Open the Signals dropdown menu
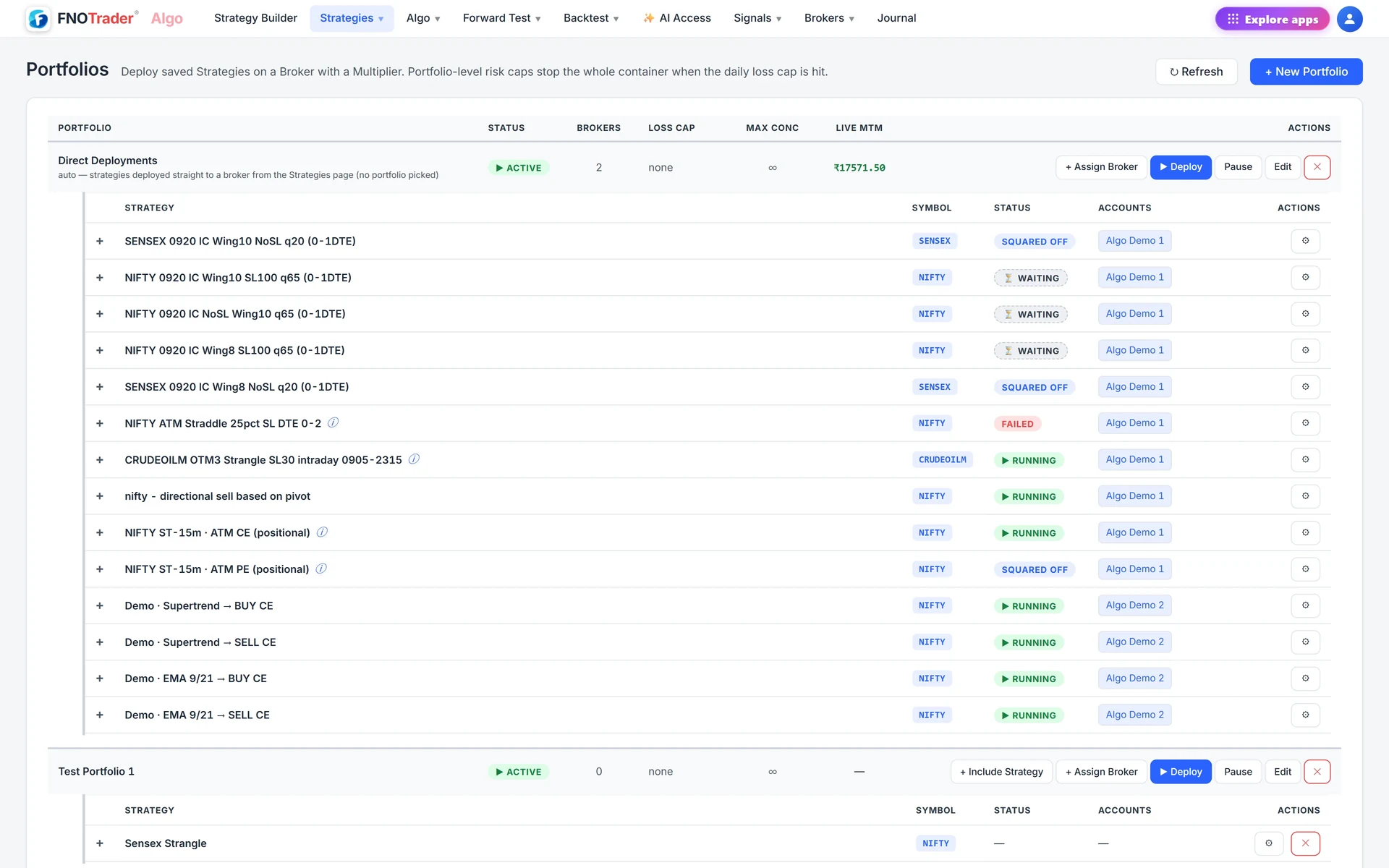This screenshot has height=868, width=1389. 757,18
